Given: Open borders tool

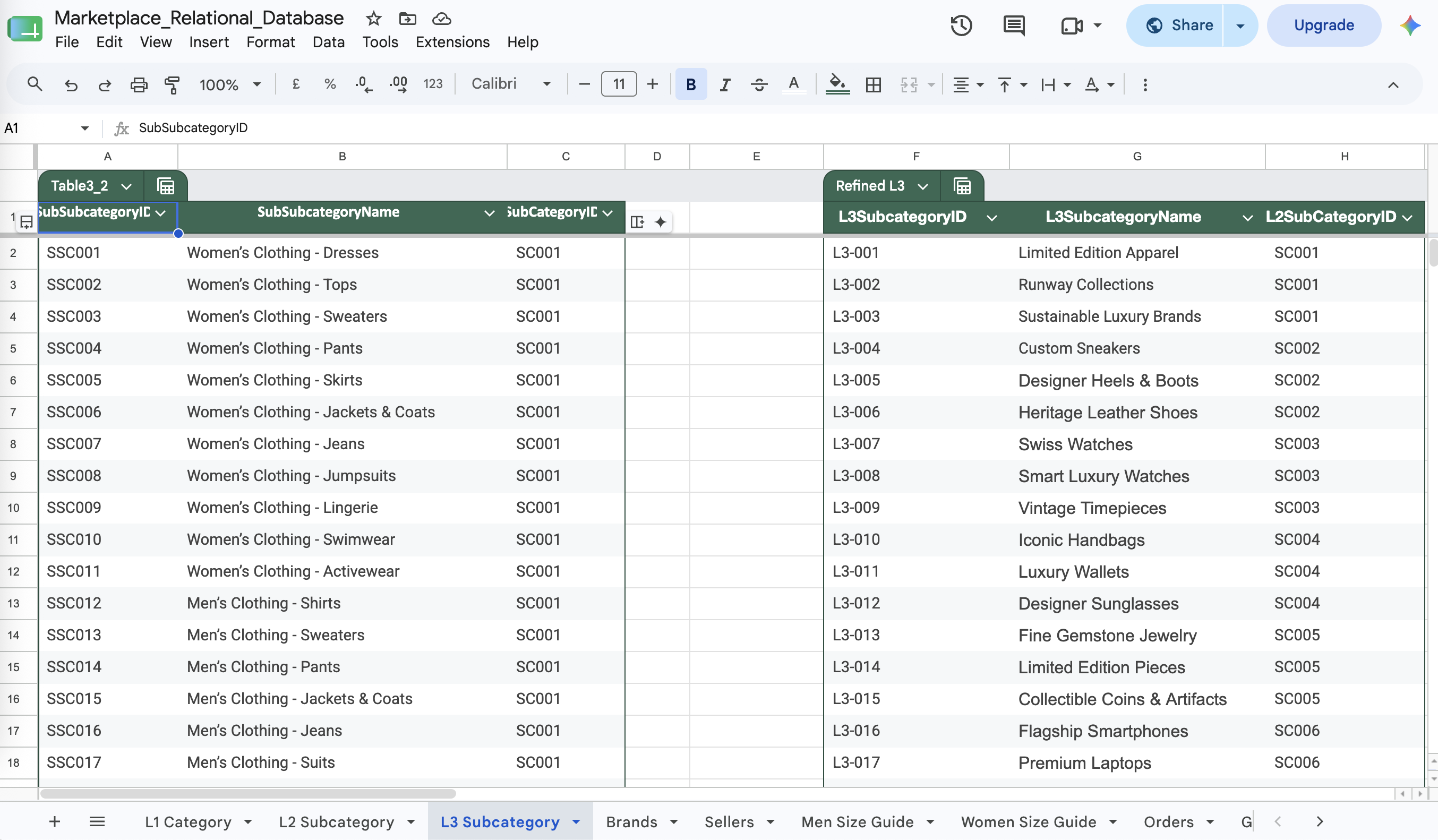Looking at the screenshot, I should pyautogui.click(x=873, y=85).
